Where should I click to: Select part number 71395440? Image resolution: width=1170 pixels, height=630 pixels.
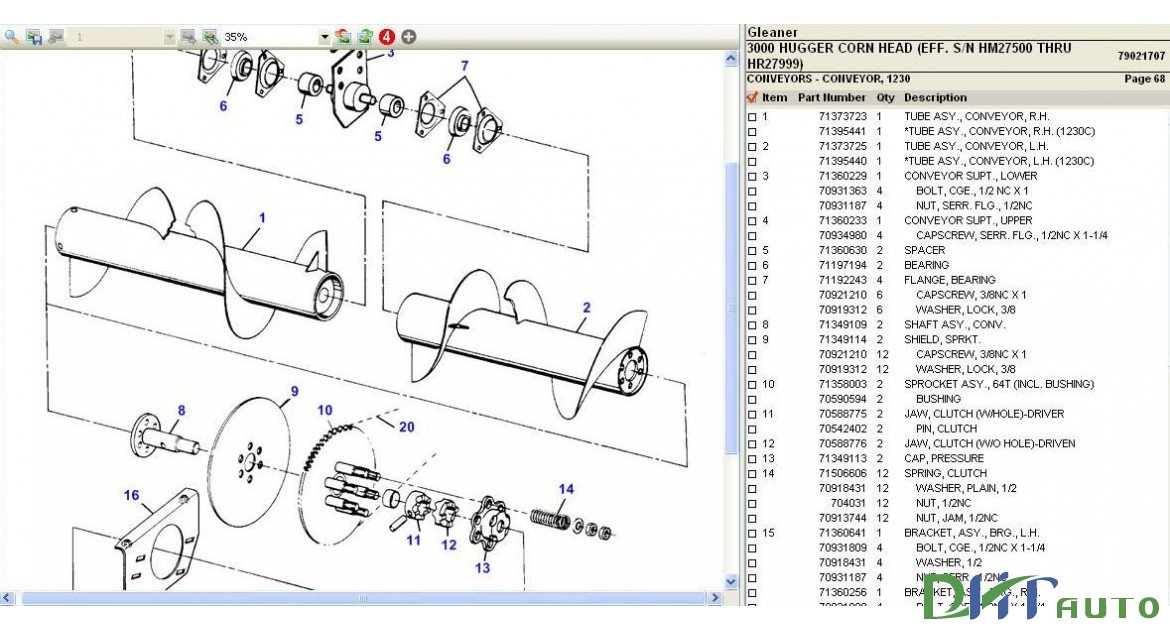(842, 161)
